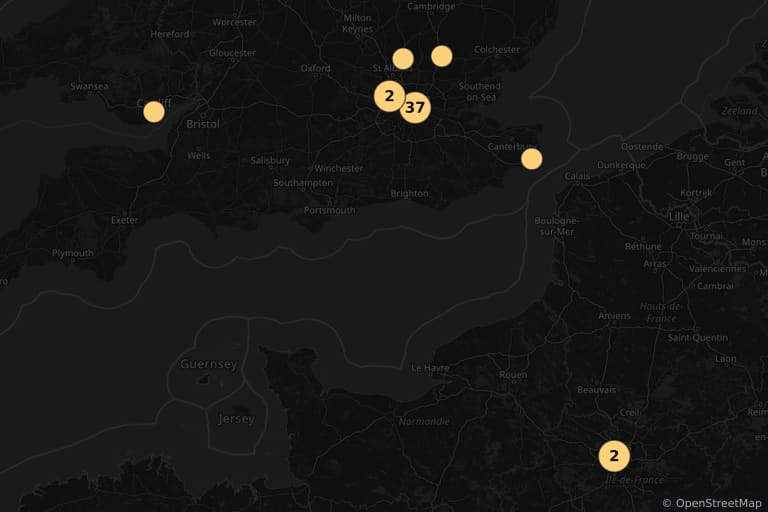Click the Béthune label
Viewport: 768px width, 512px height.
643,246
